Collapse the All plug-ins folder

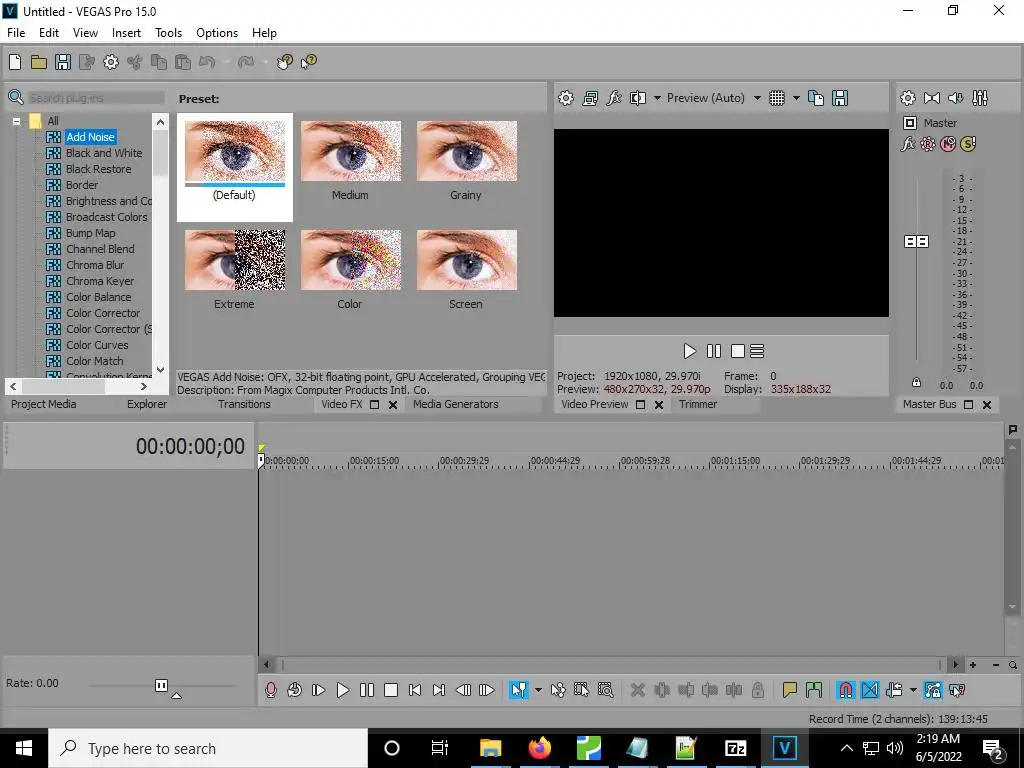click(x=16, y=121)
